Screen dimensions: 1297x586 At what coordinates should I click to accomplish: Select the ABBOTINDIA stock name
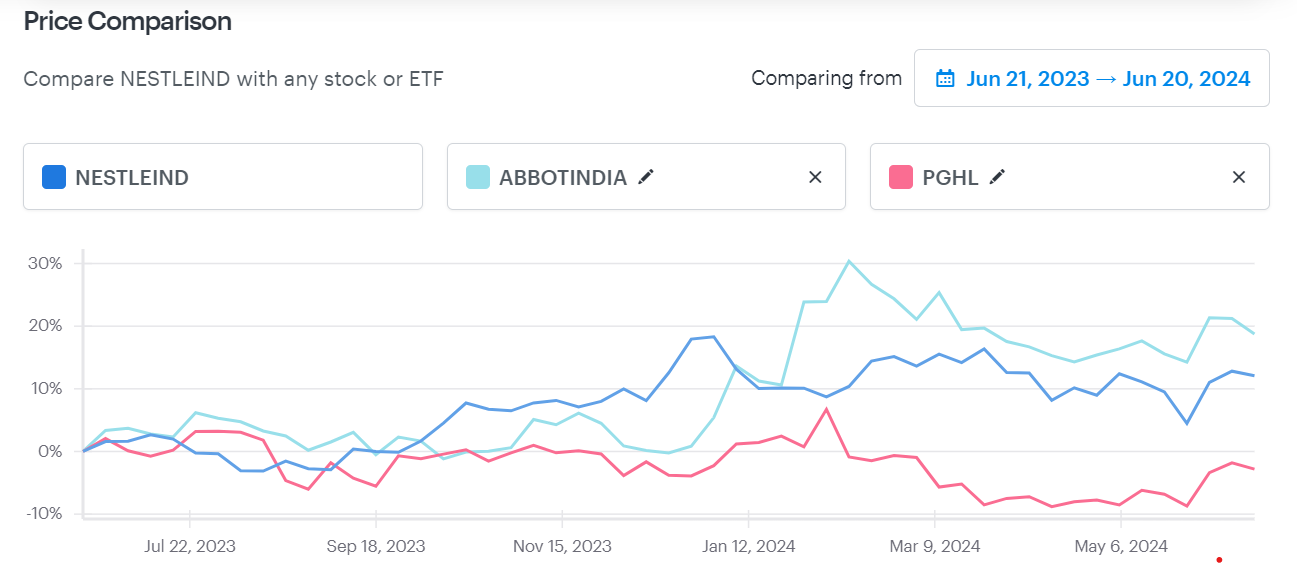(563, 178)
